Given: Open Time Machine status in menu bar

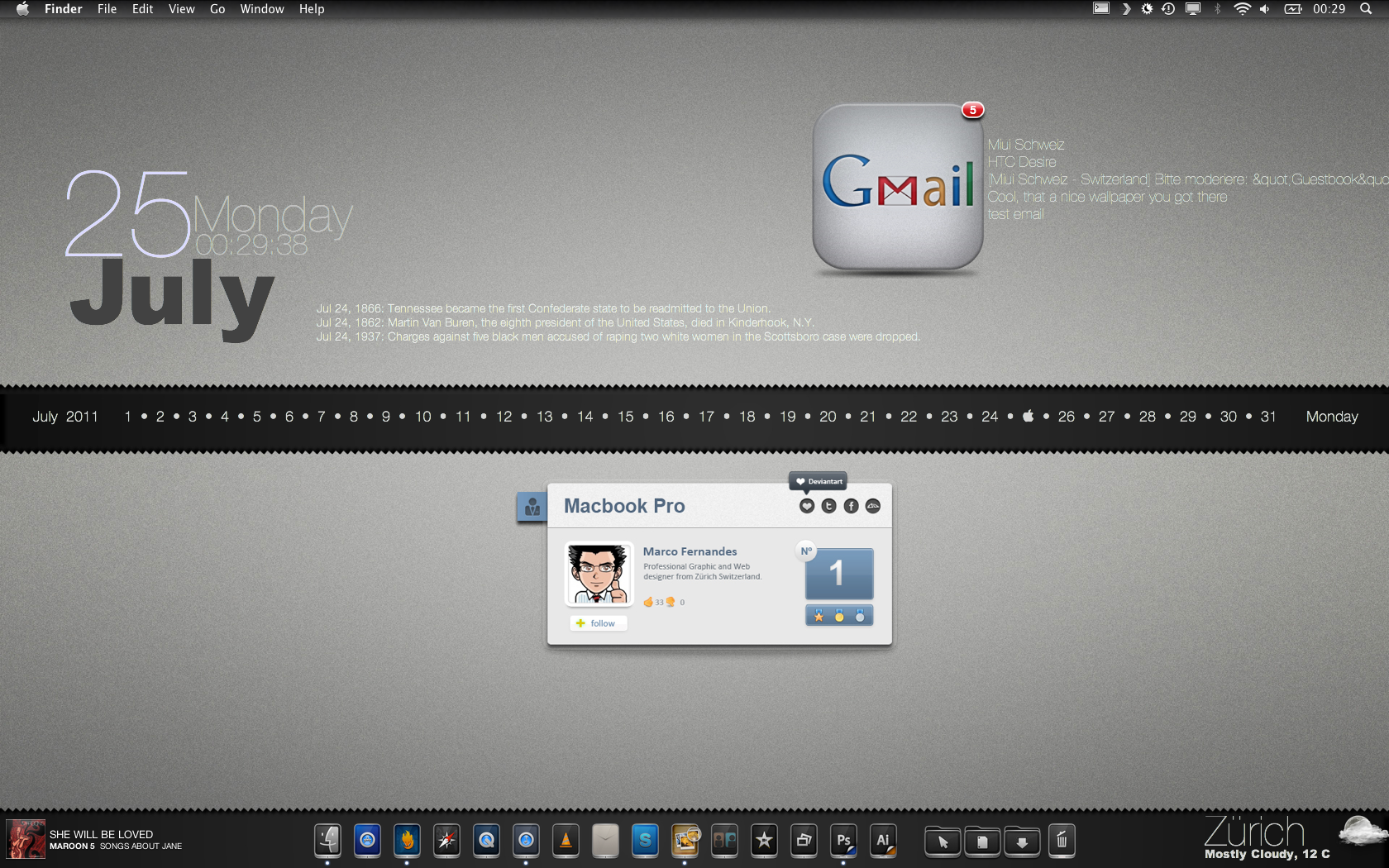Looking at the screenshot, I should coord(1168,9).
